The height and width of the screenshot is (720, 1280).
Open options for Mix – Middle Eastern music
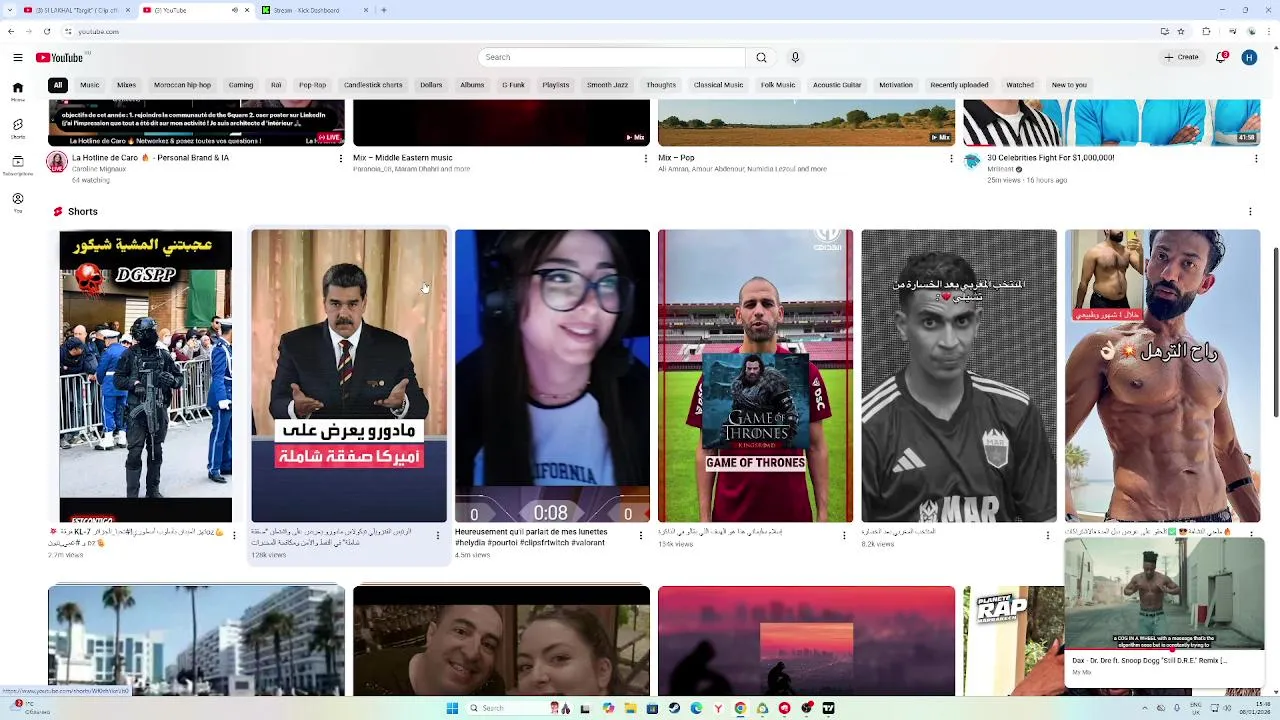click(645, 158)
